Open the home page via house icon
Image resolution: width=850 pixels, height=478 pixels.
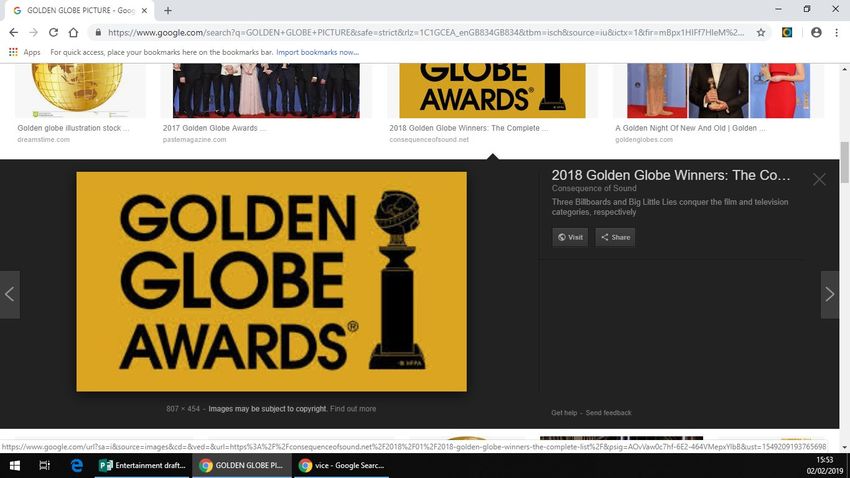[73, 33]
